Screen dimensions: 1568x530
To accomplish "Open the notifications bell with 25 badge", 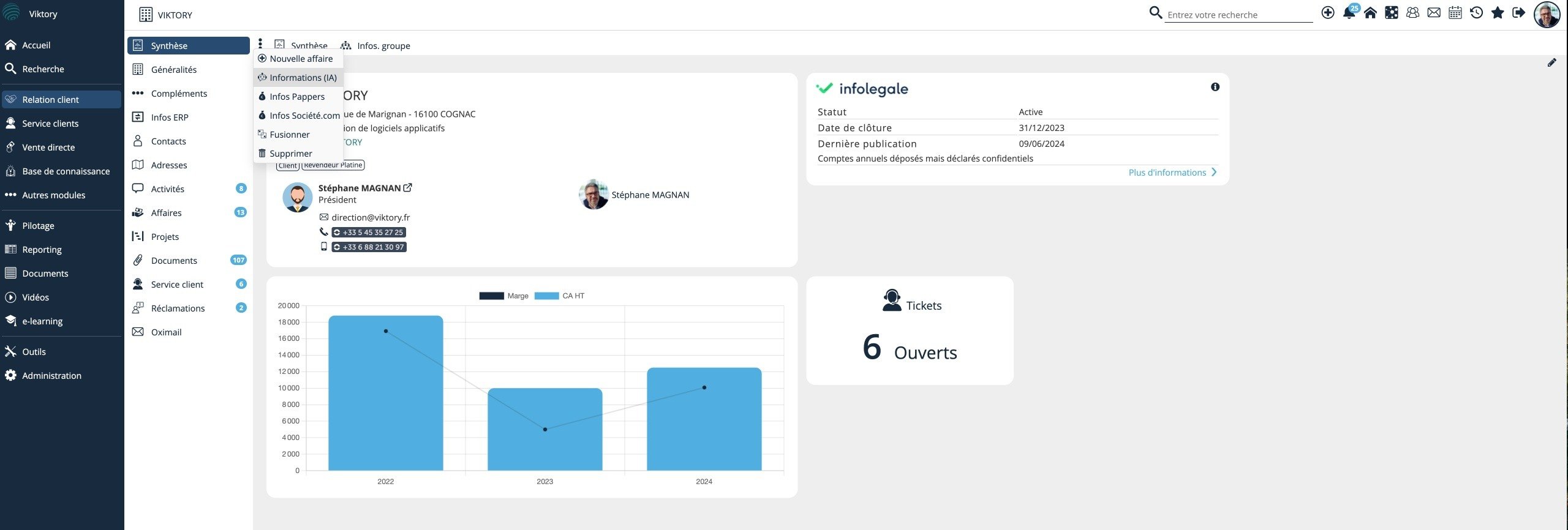I will tap(1349, 13).
